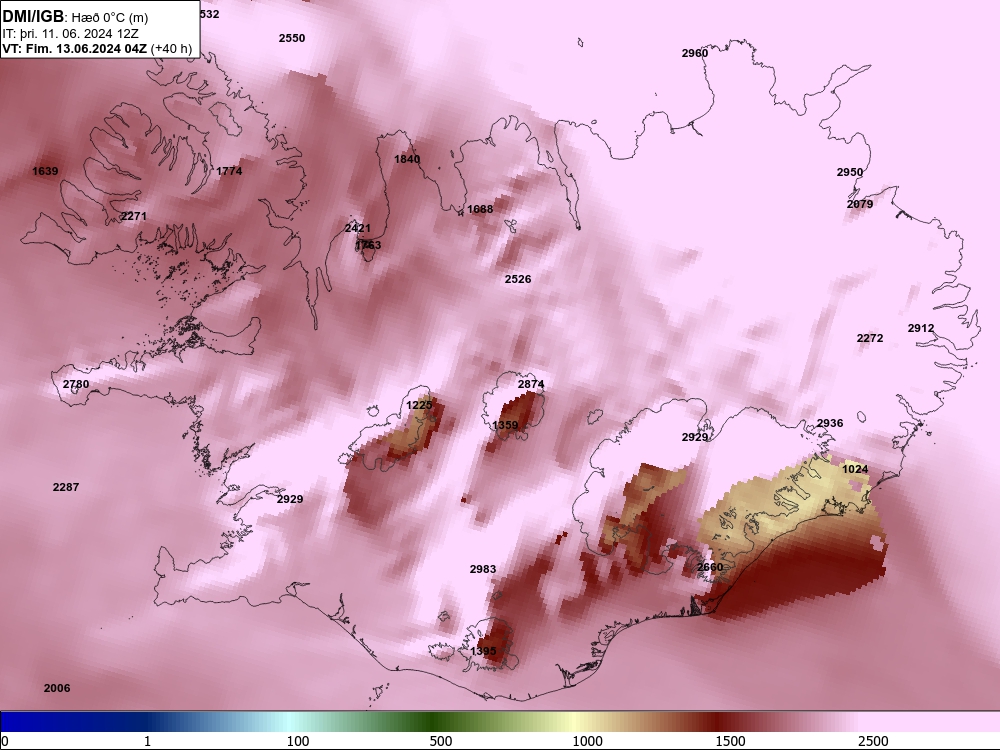Click the color scale tick label 1000
The image size is (1000, 750).
(587, 741)
